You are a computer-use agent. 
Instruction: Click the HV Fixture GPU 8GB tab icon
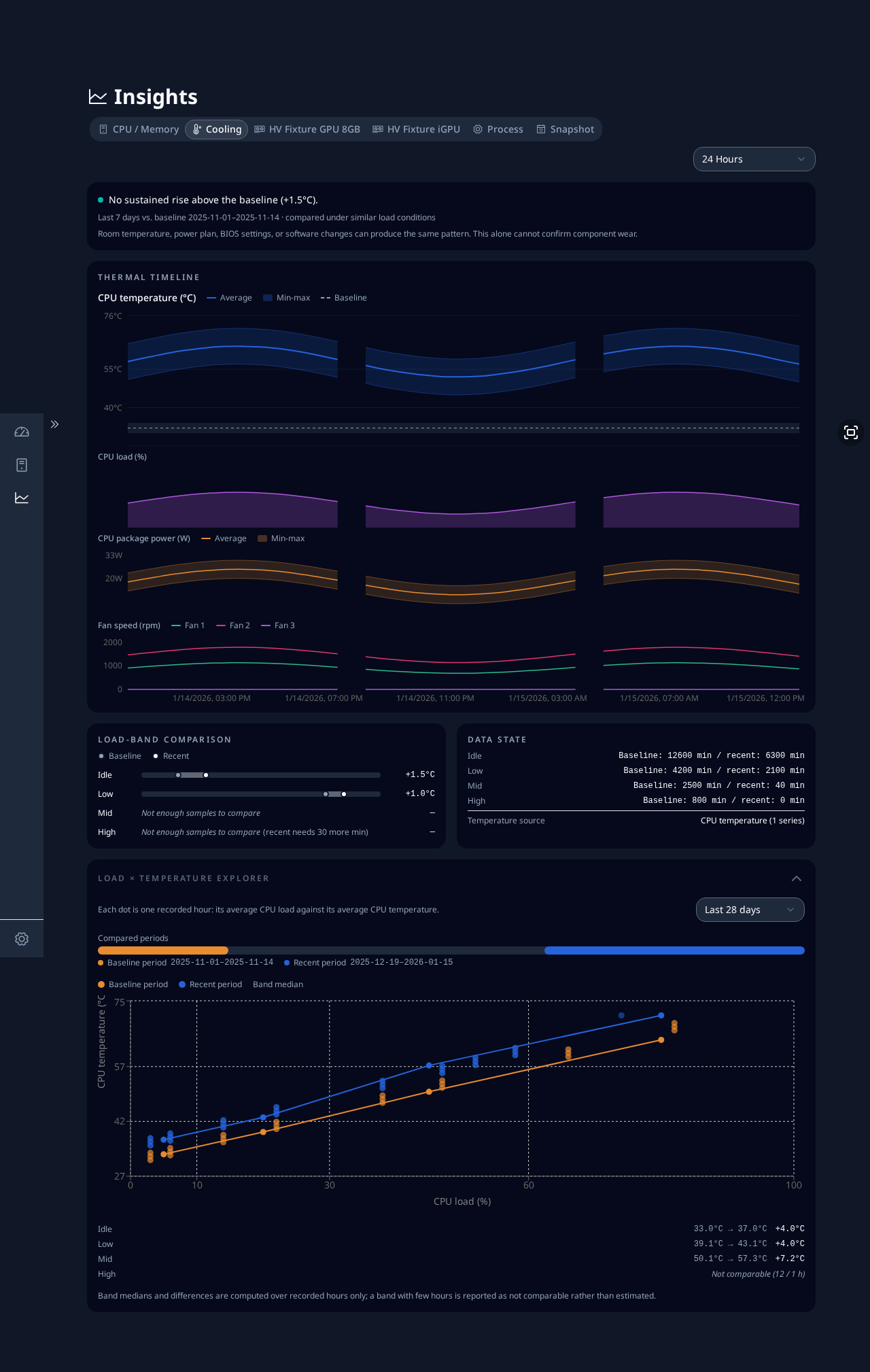point(260,129)
